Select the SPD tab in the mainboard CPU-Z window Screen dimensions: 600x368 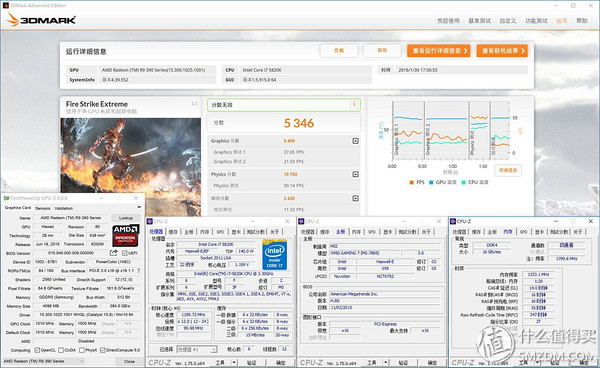(x=372, y=232)
